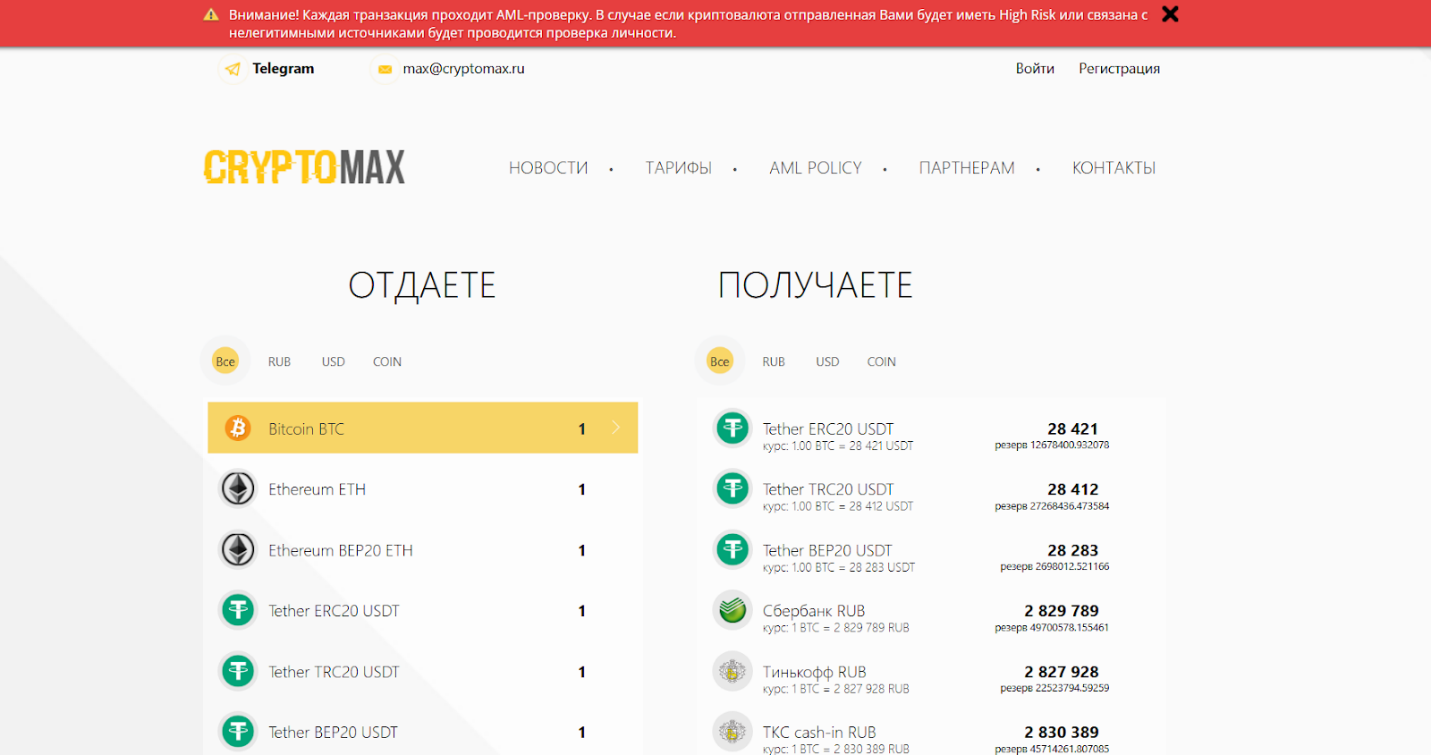Image resolution: width=1431 pixels, height=755 pixels.
Task: Choose ТКС cash-in RUB to receive
Action: point(932,732)
